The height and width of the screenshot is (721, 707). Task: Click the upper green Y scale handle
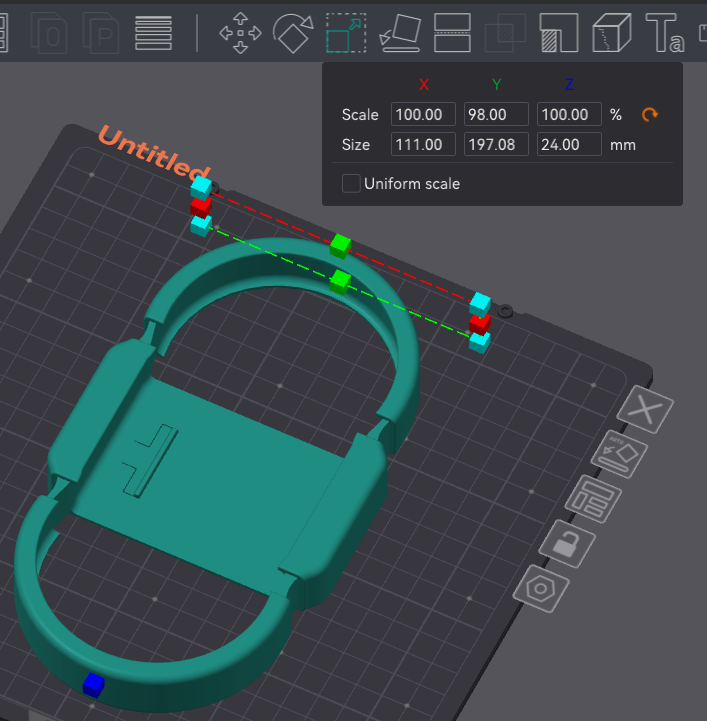tap(341, 246)
